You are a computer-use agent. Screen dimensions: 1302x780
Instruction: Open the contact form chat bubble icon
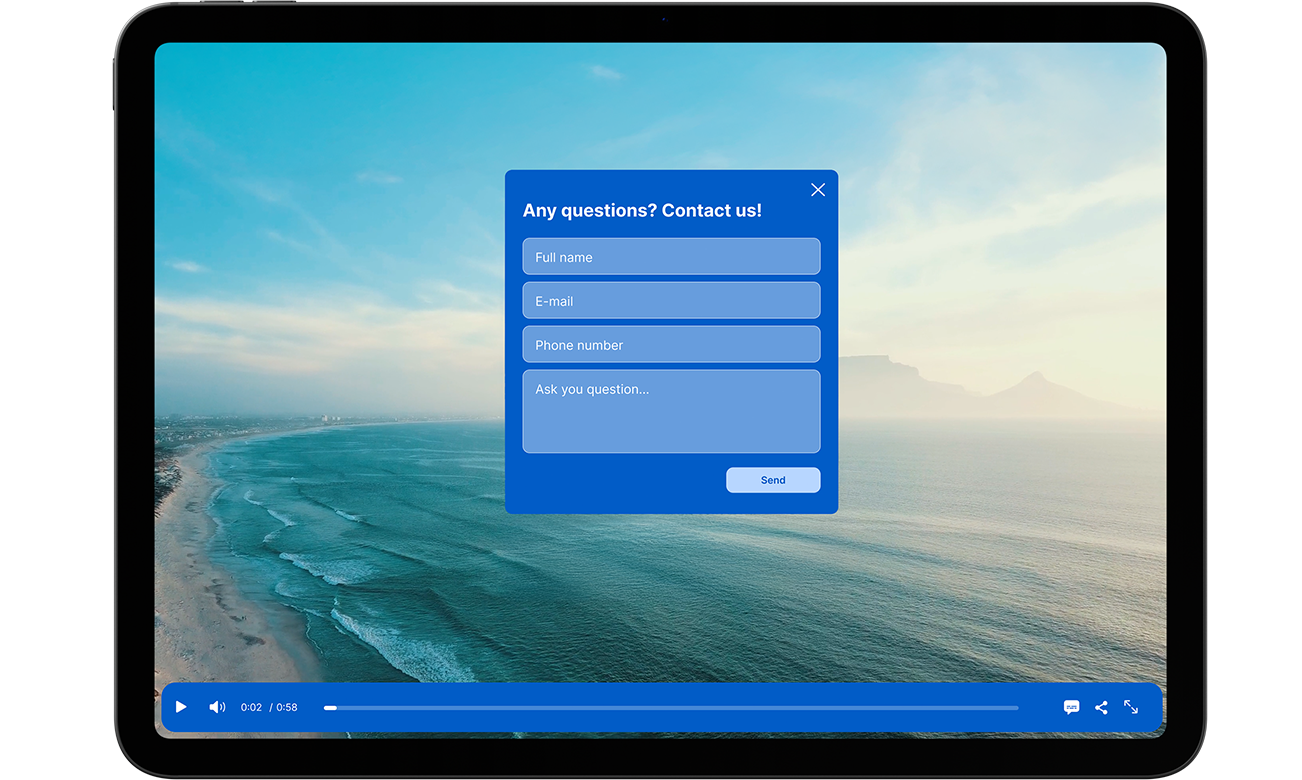pyautogui.click(x=1071, y=707)
